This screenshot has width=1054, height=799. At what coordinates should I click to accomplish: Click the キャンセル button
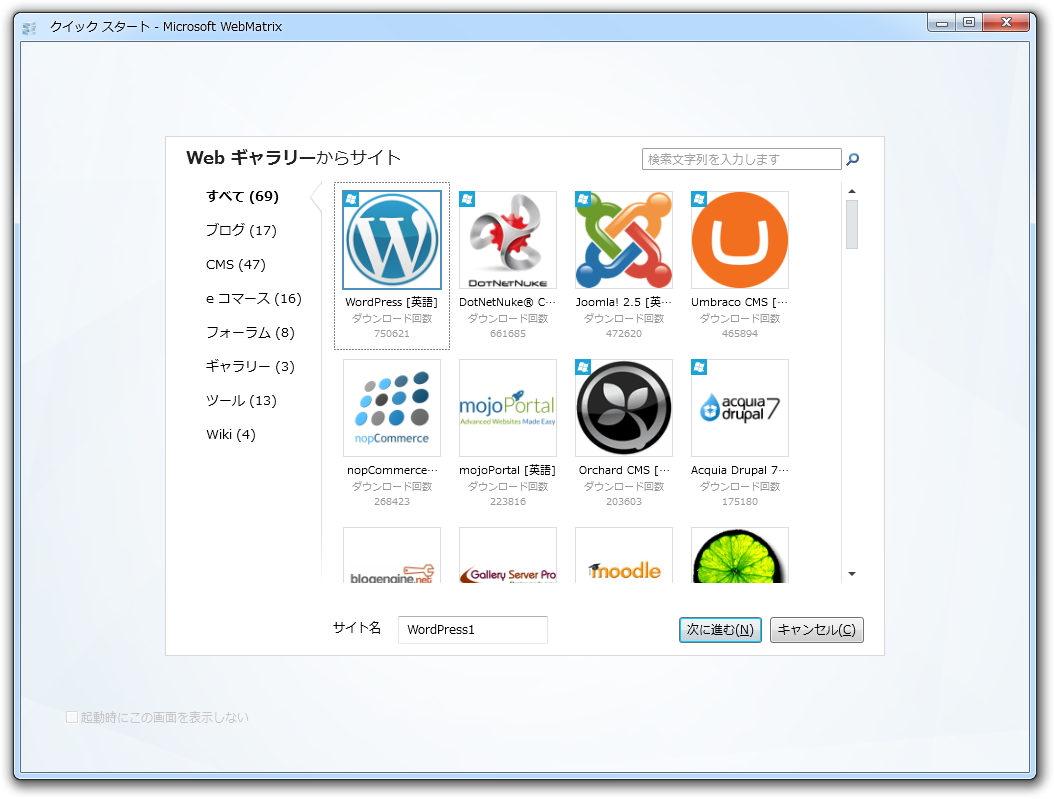coord(816,630)
